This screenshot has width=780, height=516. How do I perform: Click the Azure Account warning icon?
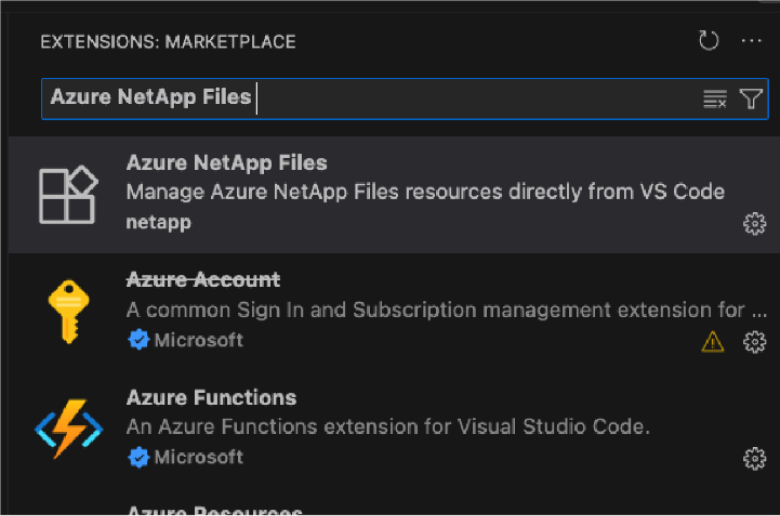[x=712, y=342]
